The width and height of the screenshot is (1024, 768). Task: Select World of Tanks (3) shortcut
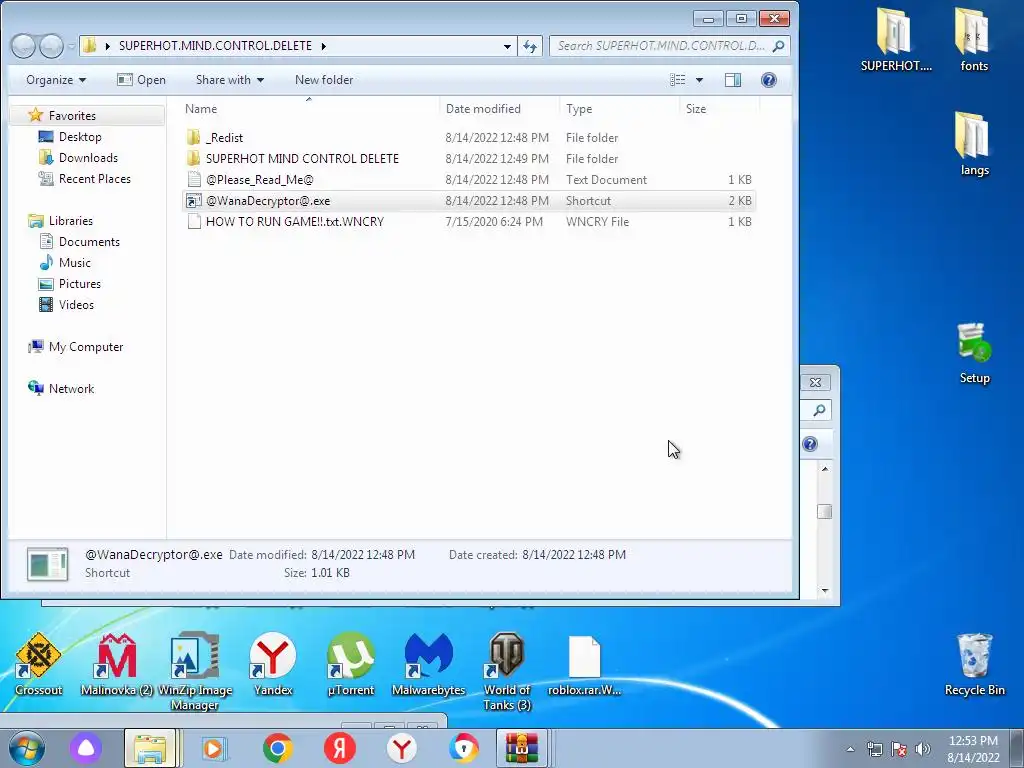(x=506, y=671)
